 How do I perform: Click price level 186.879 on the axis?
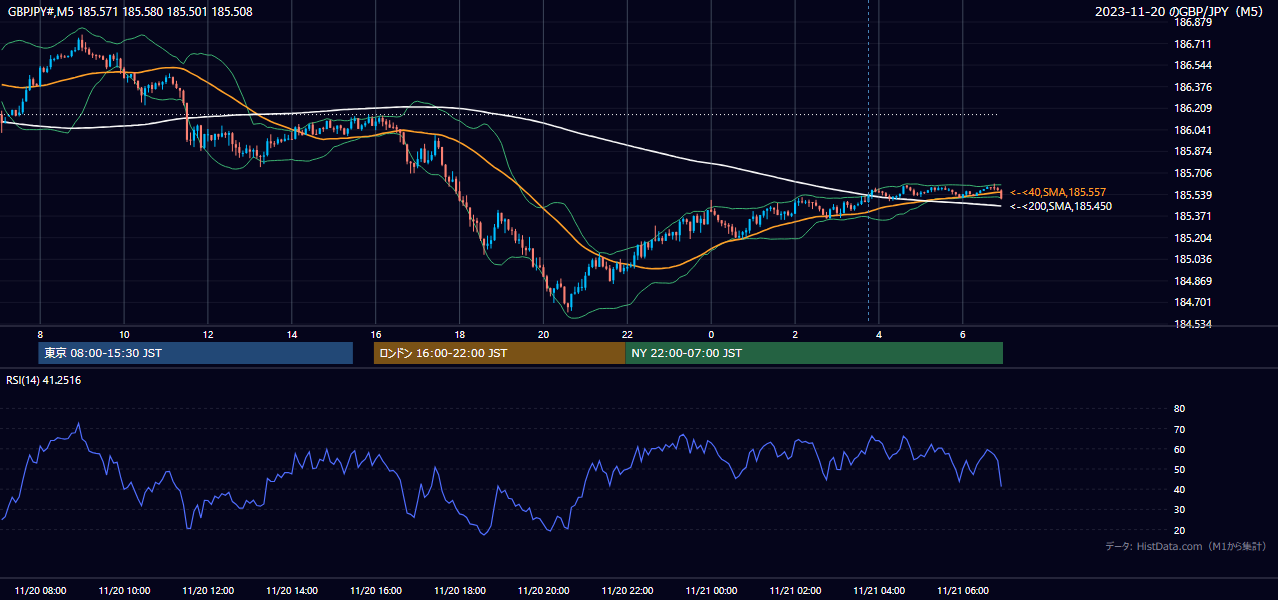pos(1193,22)
